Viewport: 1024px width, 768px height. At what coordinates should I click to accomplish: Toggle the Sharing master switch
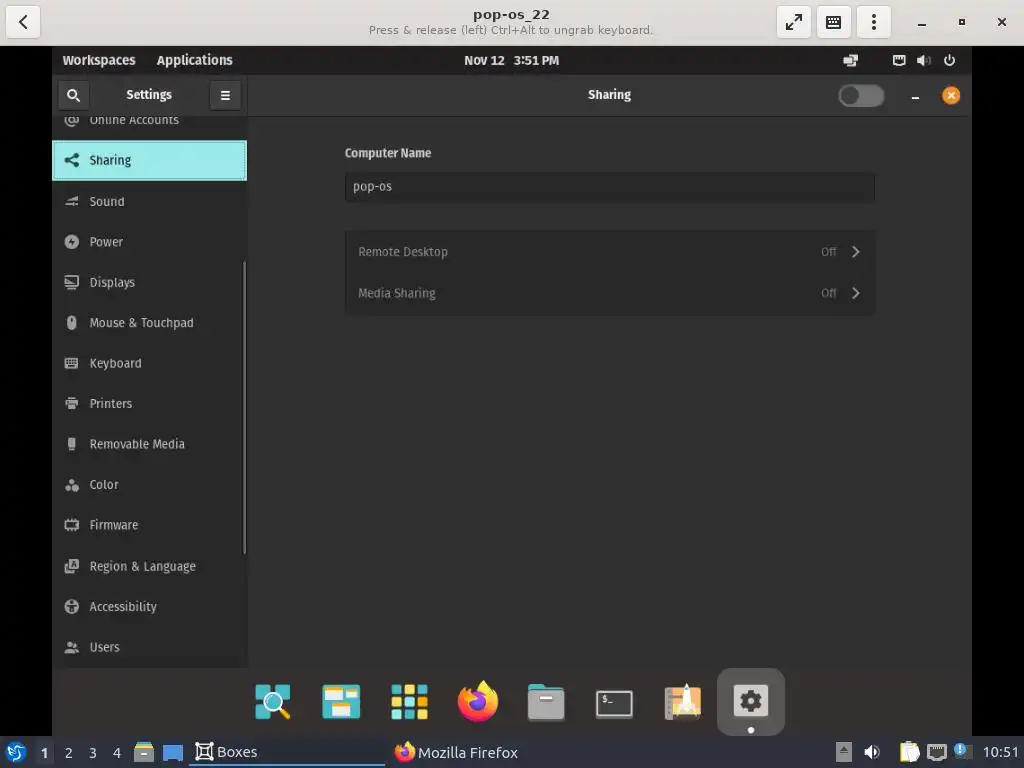click(x=861, y=95)
